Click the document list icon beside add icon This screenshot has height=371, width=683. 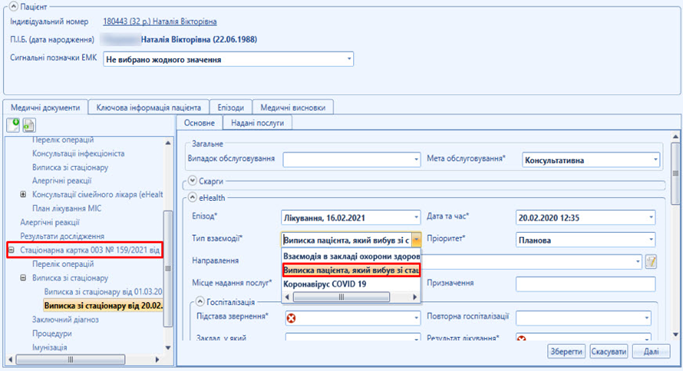point(29,125)
